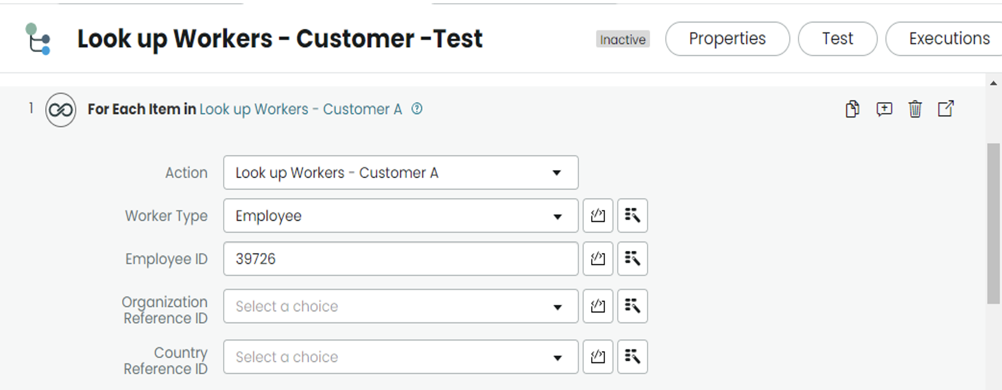Viewport: 1002px width, 390px height.
Task: Click into the Employee ID field
Action: (401, 259)
